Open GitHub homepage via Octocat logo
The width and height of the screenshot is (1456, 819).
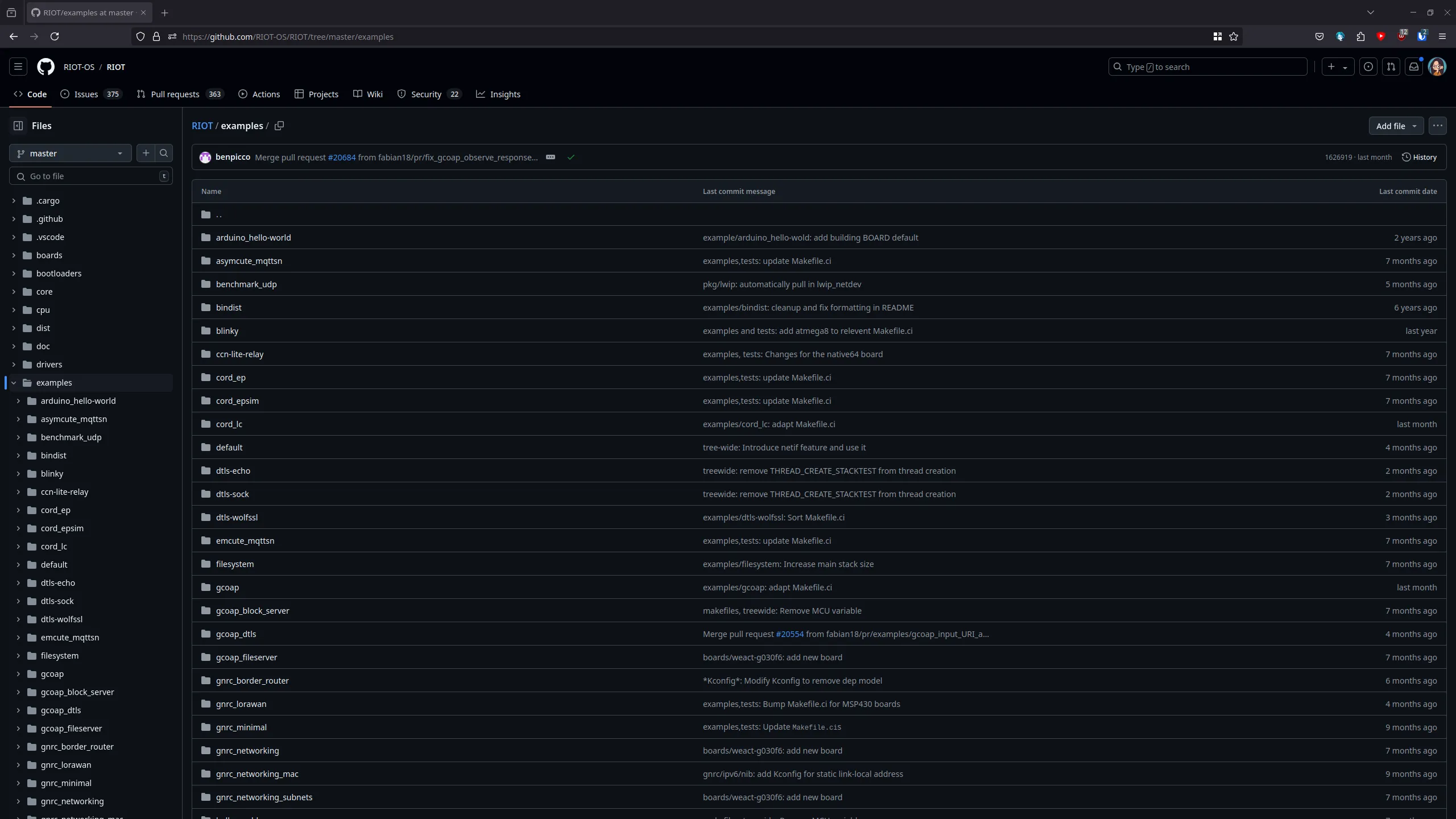click(x=45, y=67)
